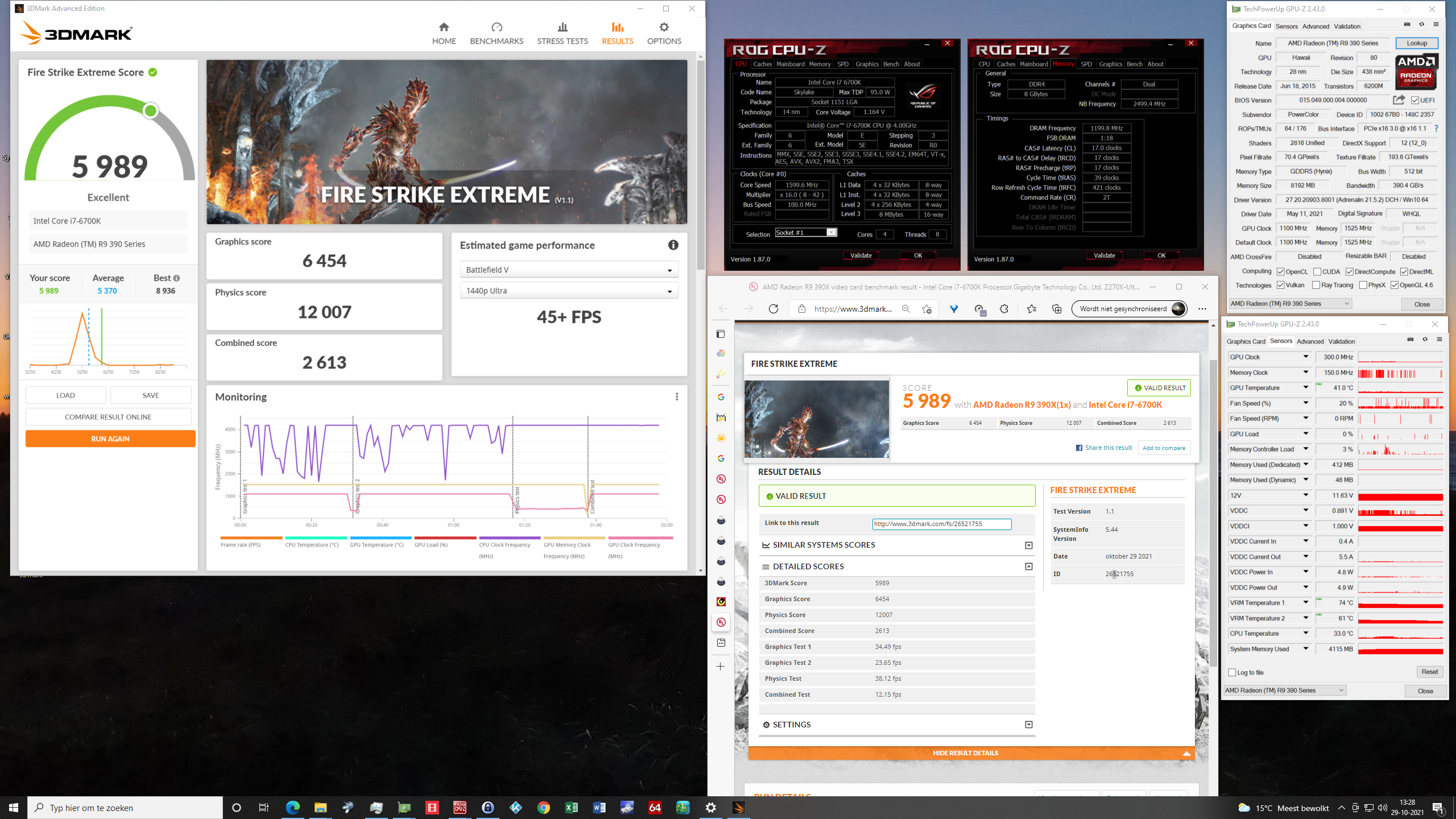Image resolution: width=1456 pixels, height=819 pixels.
Task: Click the Lookup button in GPU-Z
Action: [x=1416, y=43]
